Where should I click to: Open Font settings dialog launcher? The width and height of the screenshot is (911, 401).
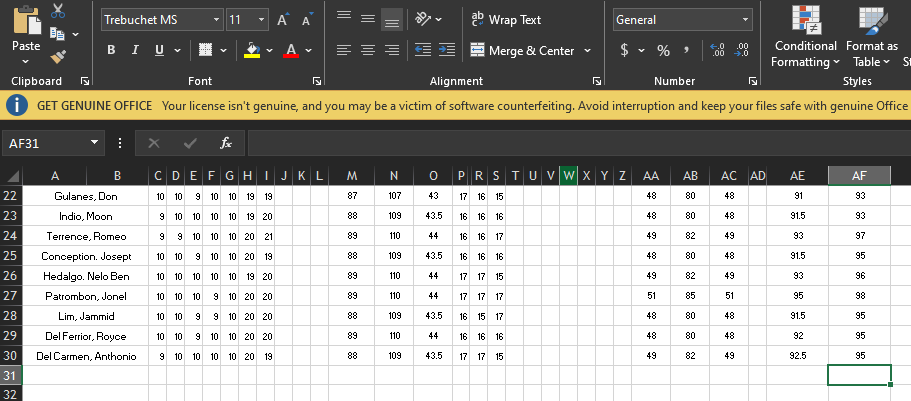pos(317,81)
